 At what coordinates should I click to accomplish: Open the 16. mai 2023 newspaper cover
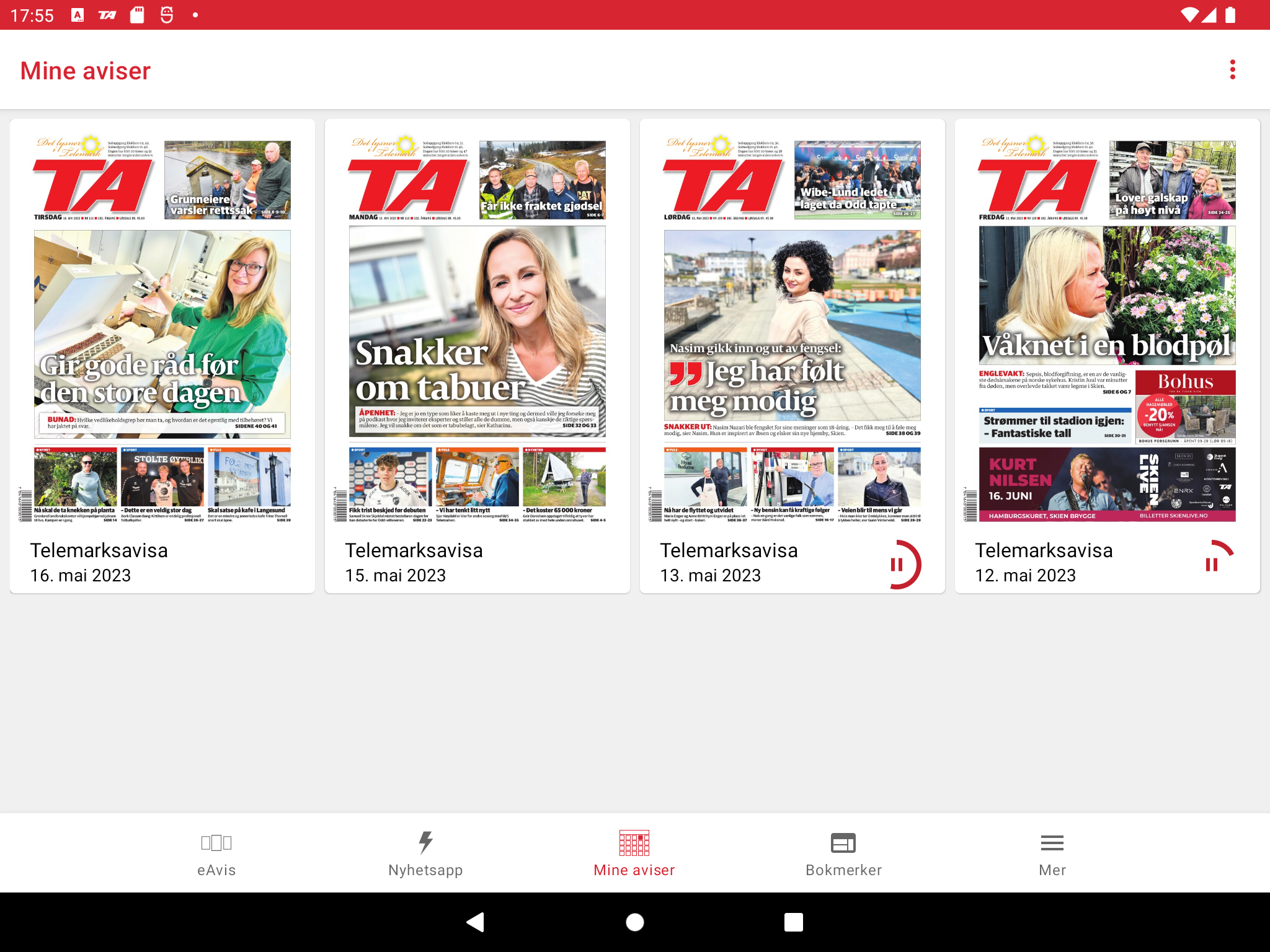pyautogui.click(x=162, y=330)
